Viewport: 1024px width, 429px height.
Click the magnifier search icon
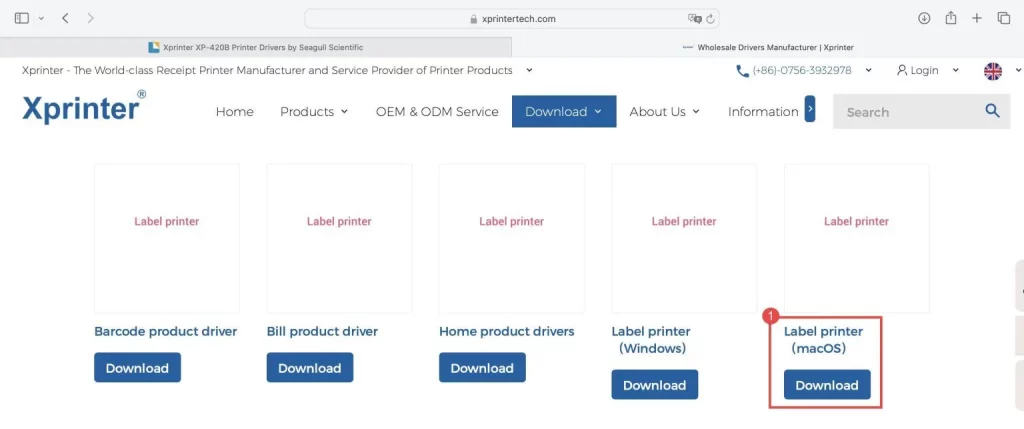[993, 111]
